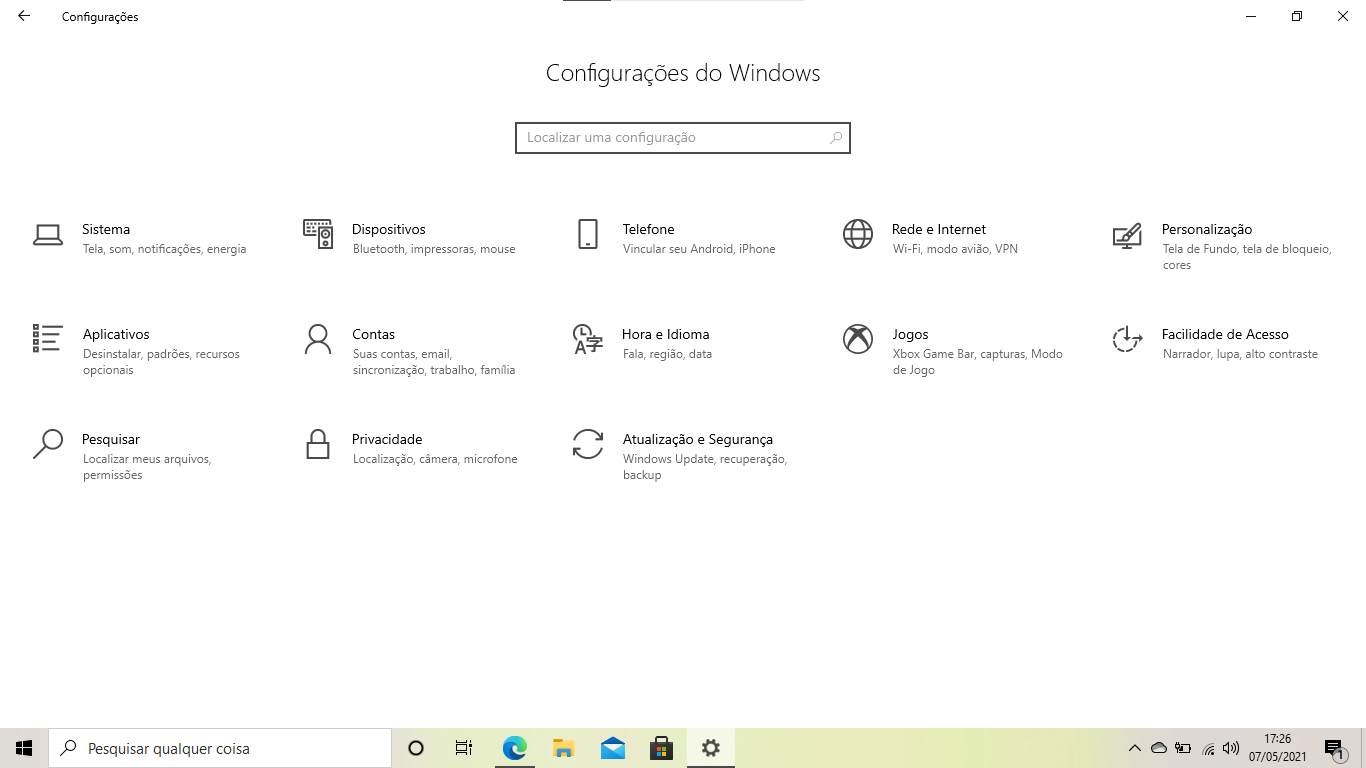Open Facilidade de Acesso settings
1366x768 pixels.
pos(1222,343)
